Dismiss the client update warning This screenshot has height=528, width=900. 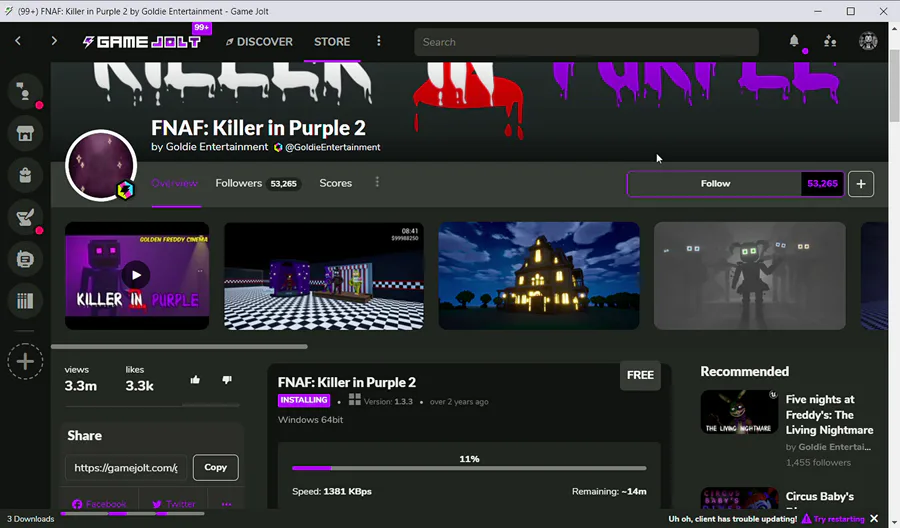874,518
